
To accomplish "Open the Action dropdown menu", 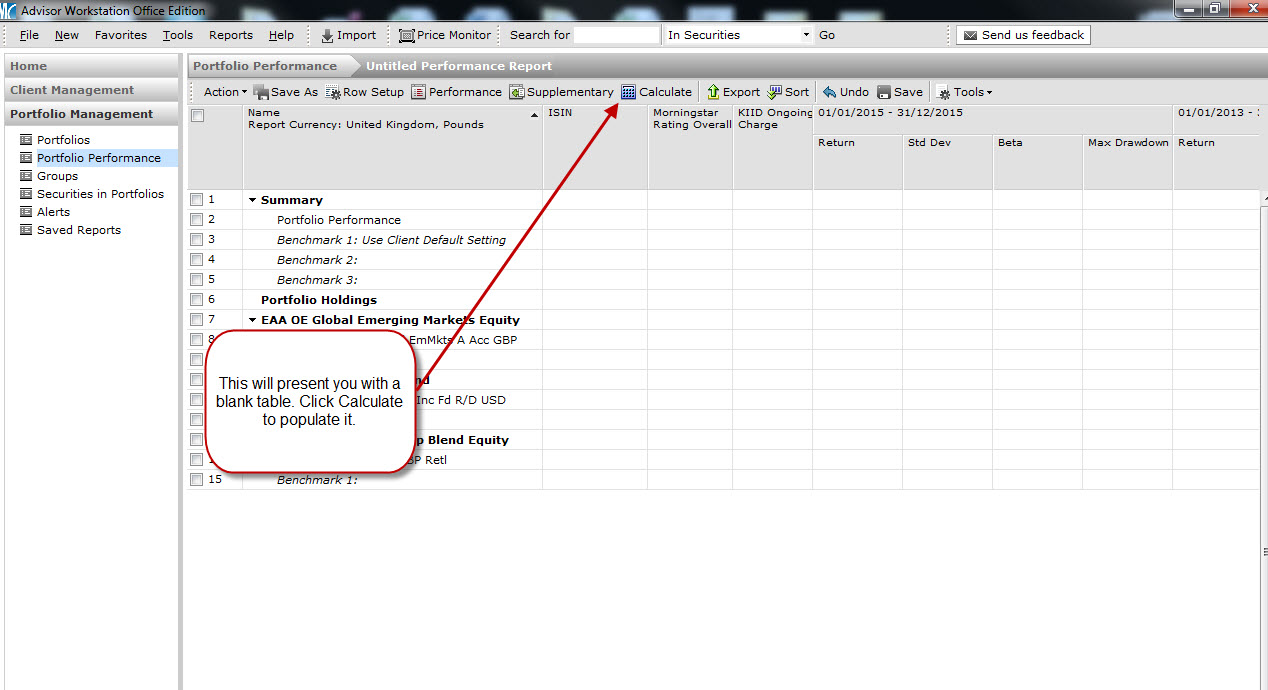I will point(225,92).
